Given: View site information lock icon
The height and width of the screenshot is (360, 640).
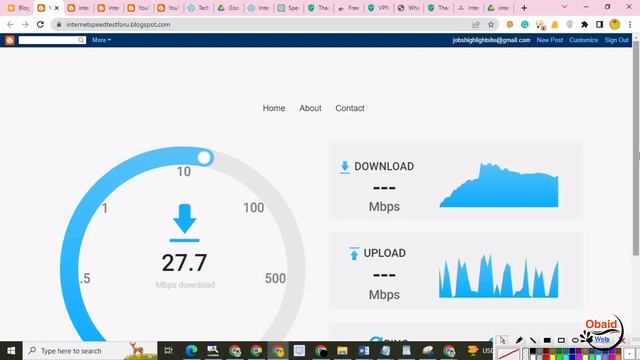Looking at the screenshot, I should [x=59, y=24].
